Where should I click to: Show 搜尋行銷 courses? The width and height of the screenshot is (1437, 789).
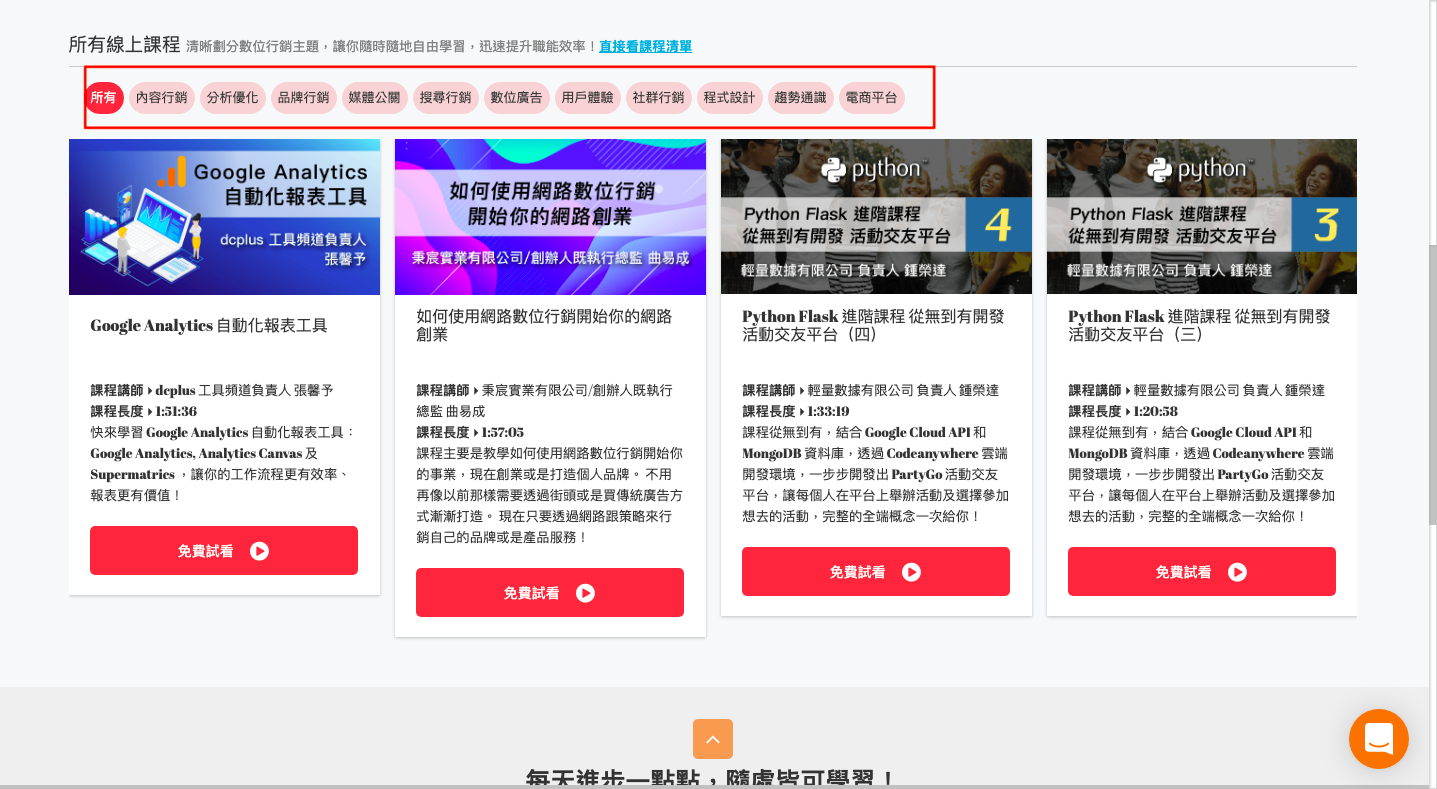click(x=445, y=98)
